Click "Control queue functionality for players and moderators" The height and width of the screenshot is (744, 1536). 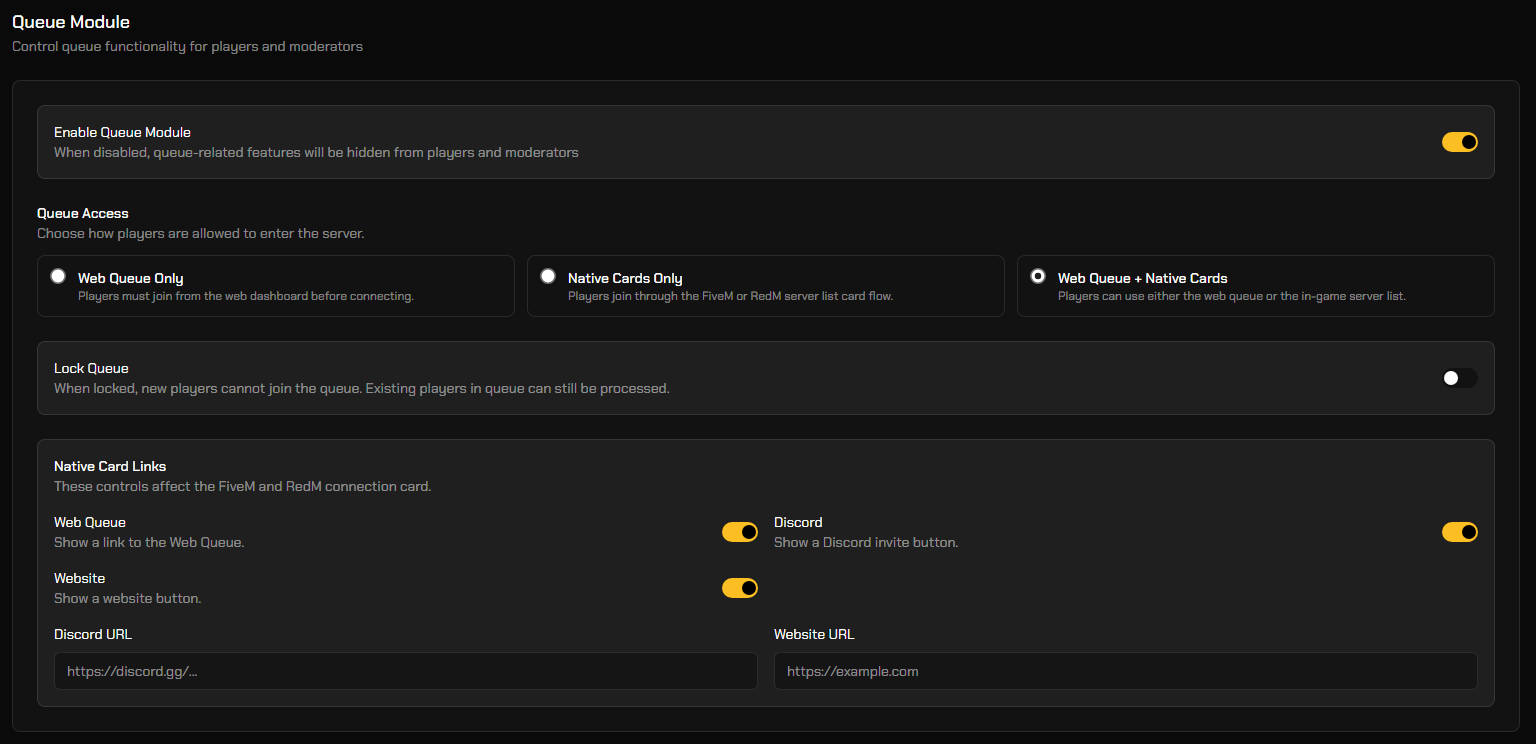coord(187,47)
